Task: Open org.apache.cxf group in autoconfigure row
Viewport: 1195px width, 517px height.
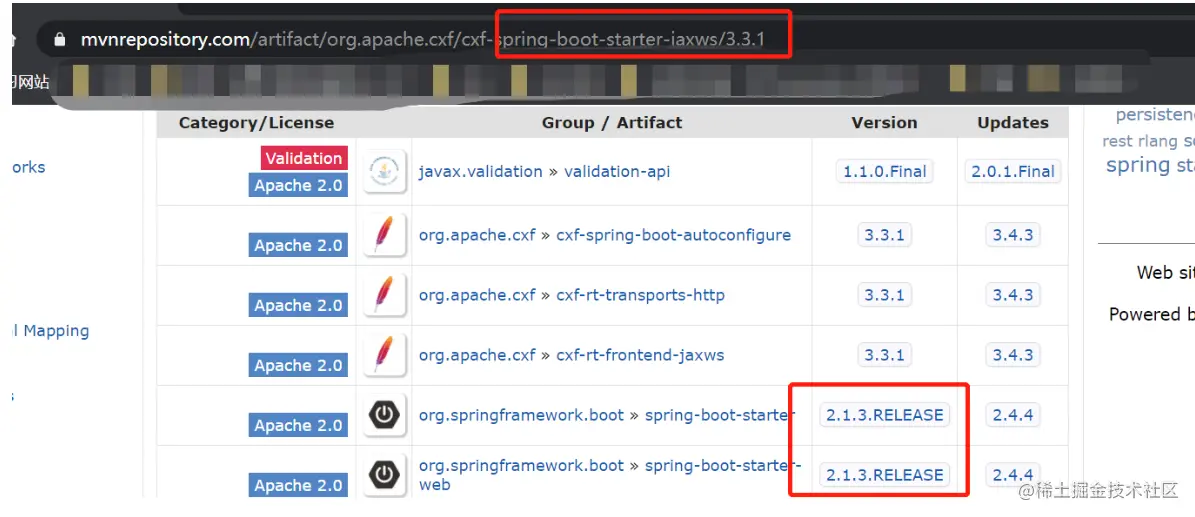Action: coord(477,236)
